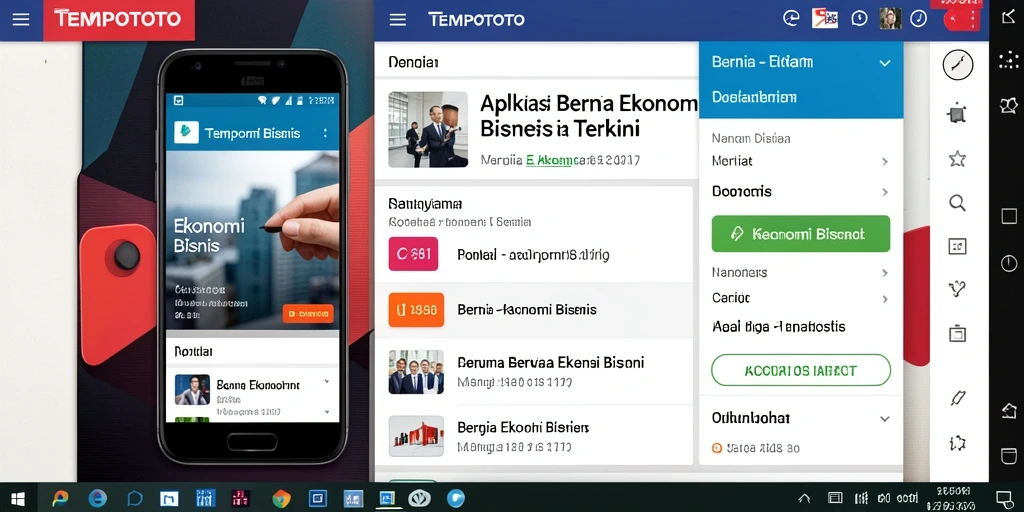Click the orange U 1890 badge
The image size is (1024, 512).
point(416,310)
